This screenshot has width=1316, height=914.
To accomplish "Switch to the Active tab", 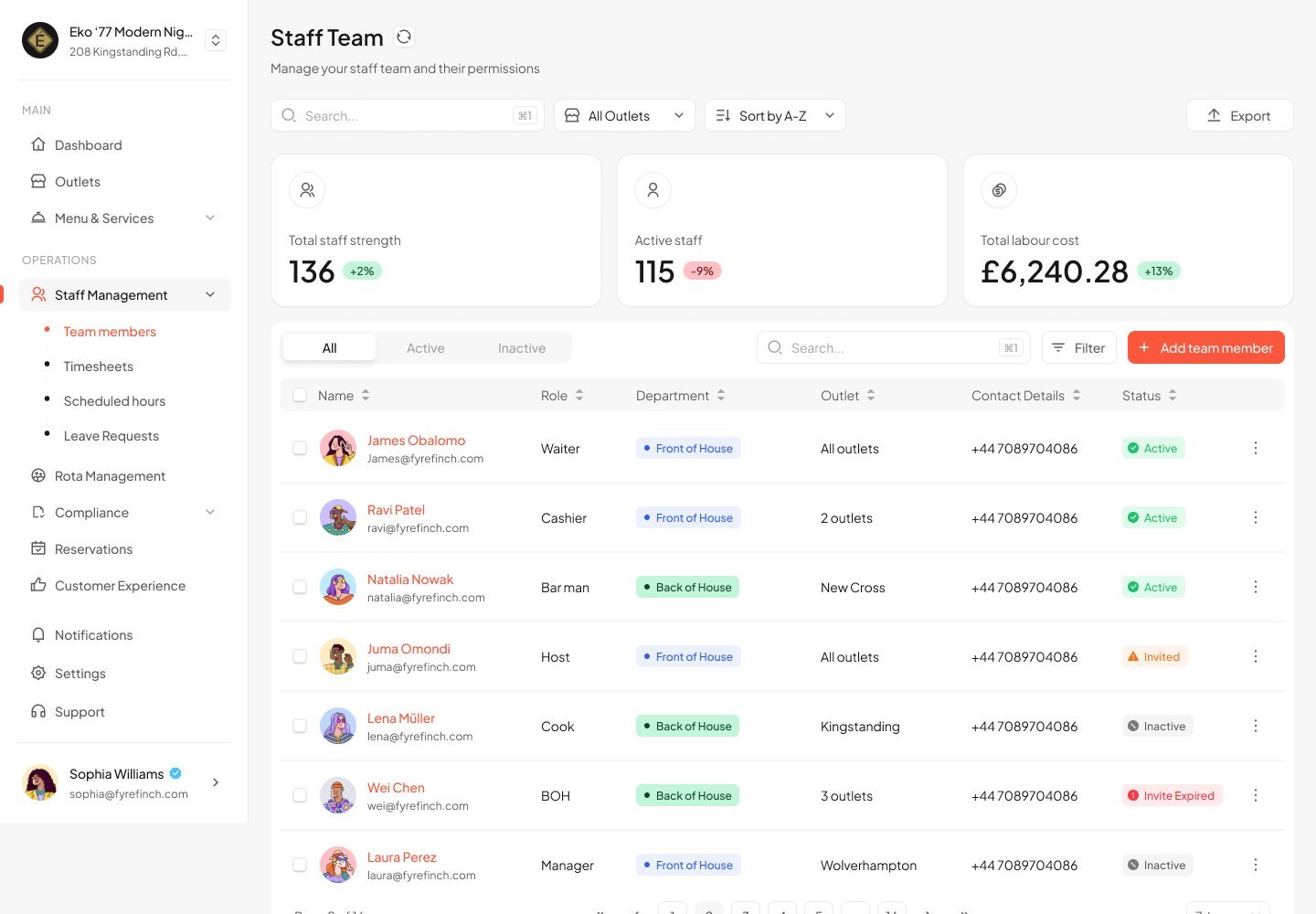I will pyautogui.click(x=426, y=348).
